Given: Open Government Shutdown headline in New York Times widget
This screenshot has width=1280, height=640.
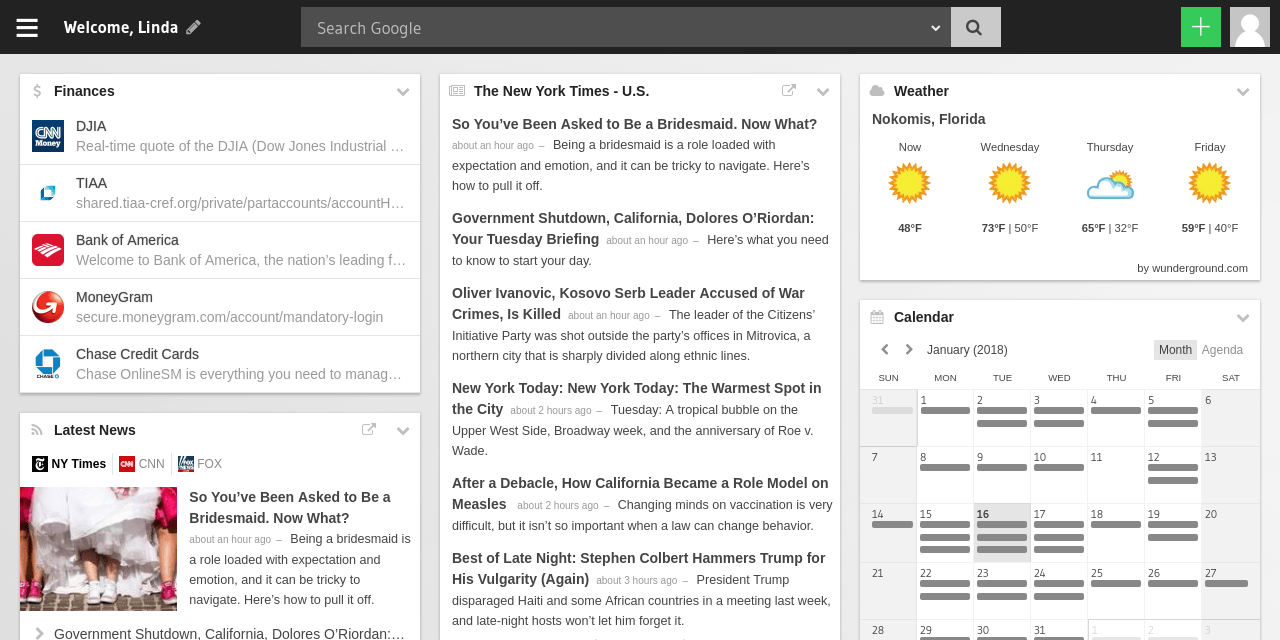Looking at the screenshot, I should click(x=633, y=228).
